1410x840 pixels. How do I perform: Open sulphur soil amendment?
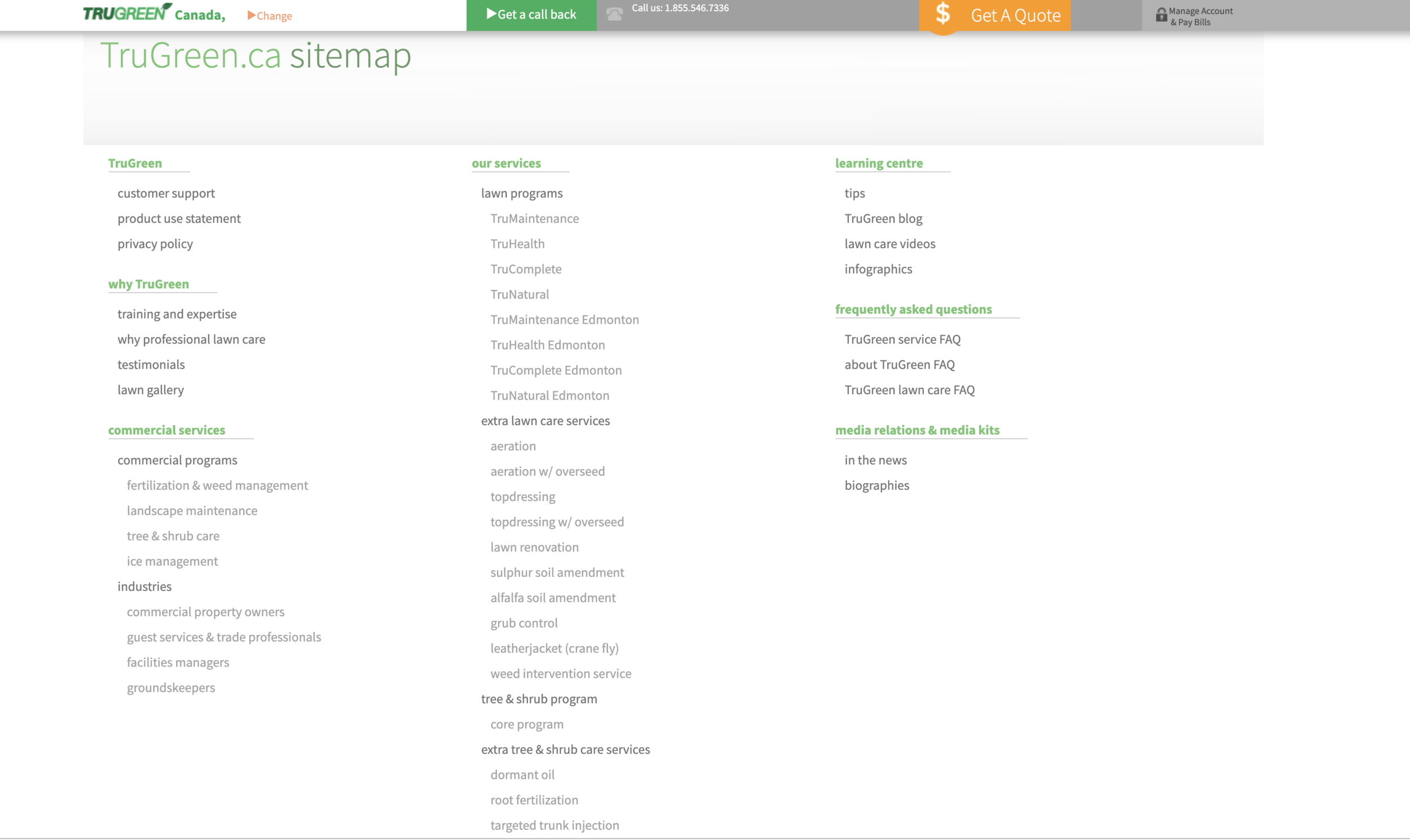click(x=557, y=573)
